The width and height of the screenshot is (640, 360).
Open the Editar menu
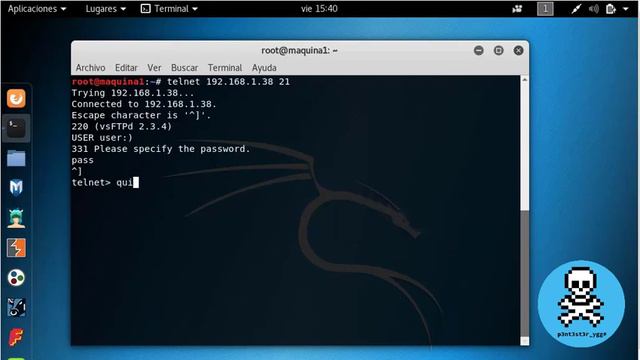pos(126,68)
